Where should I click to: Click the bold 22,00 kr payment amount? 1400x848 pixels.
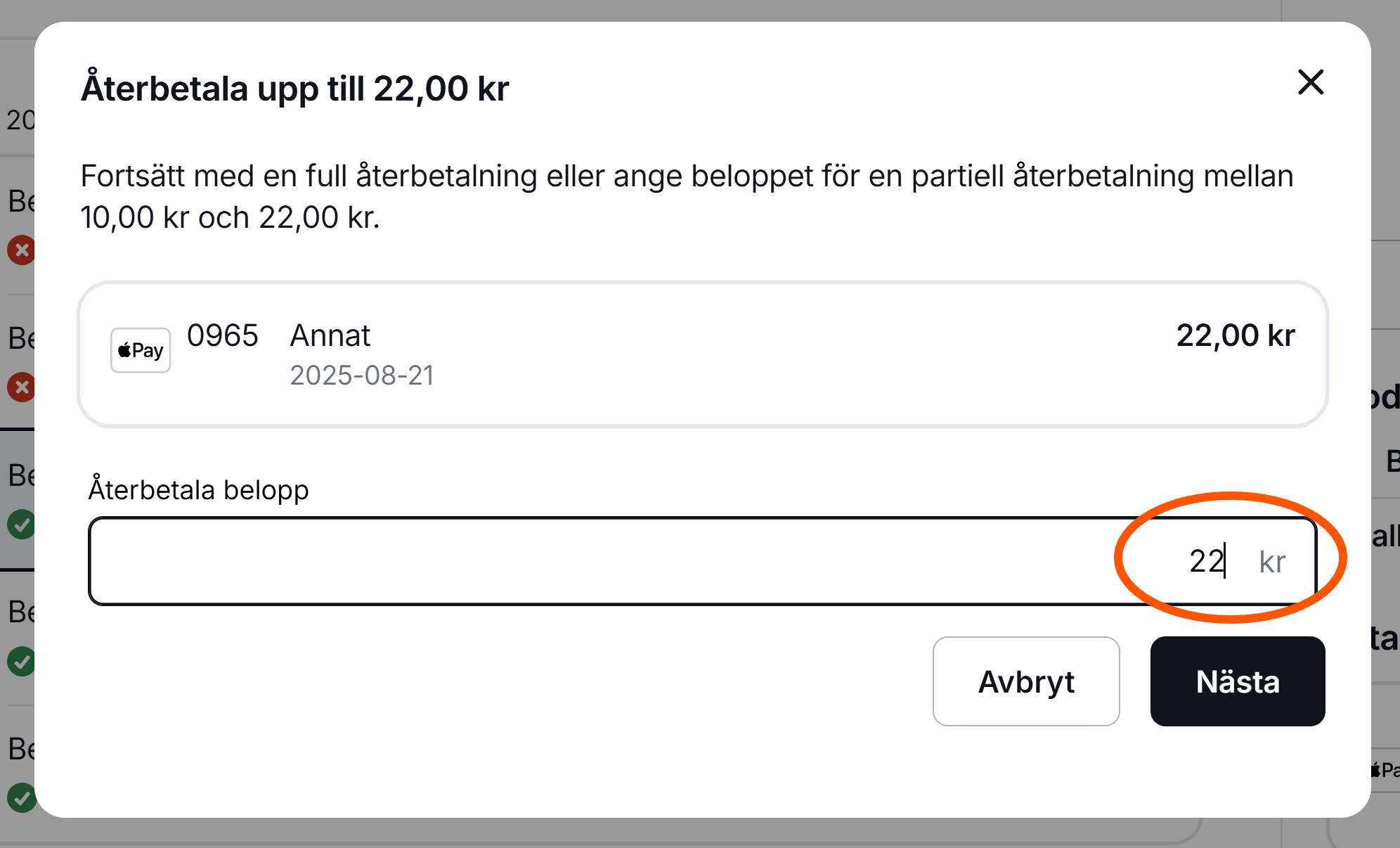[1235, 335]
